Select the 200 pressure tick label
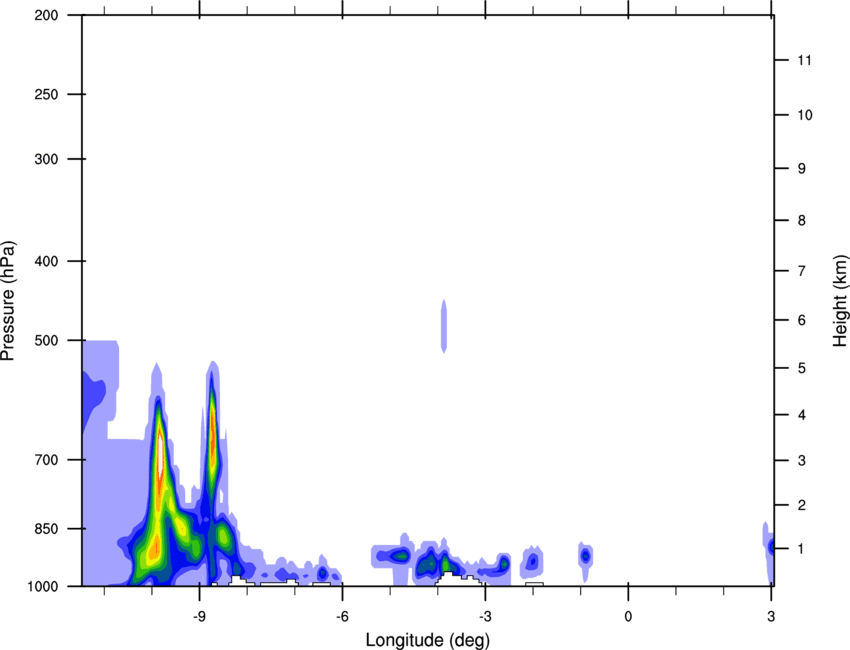 click(46, 15)
